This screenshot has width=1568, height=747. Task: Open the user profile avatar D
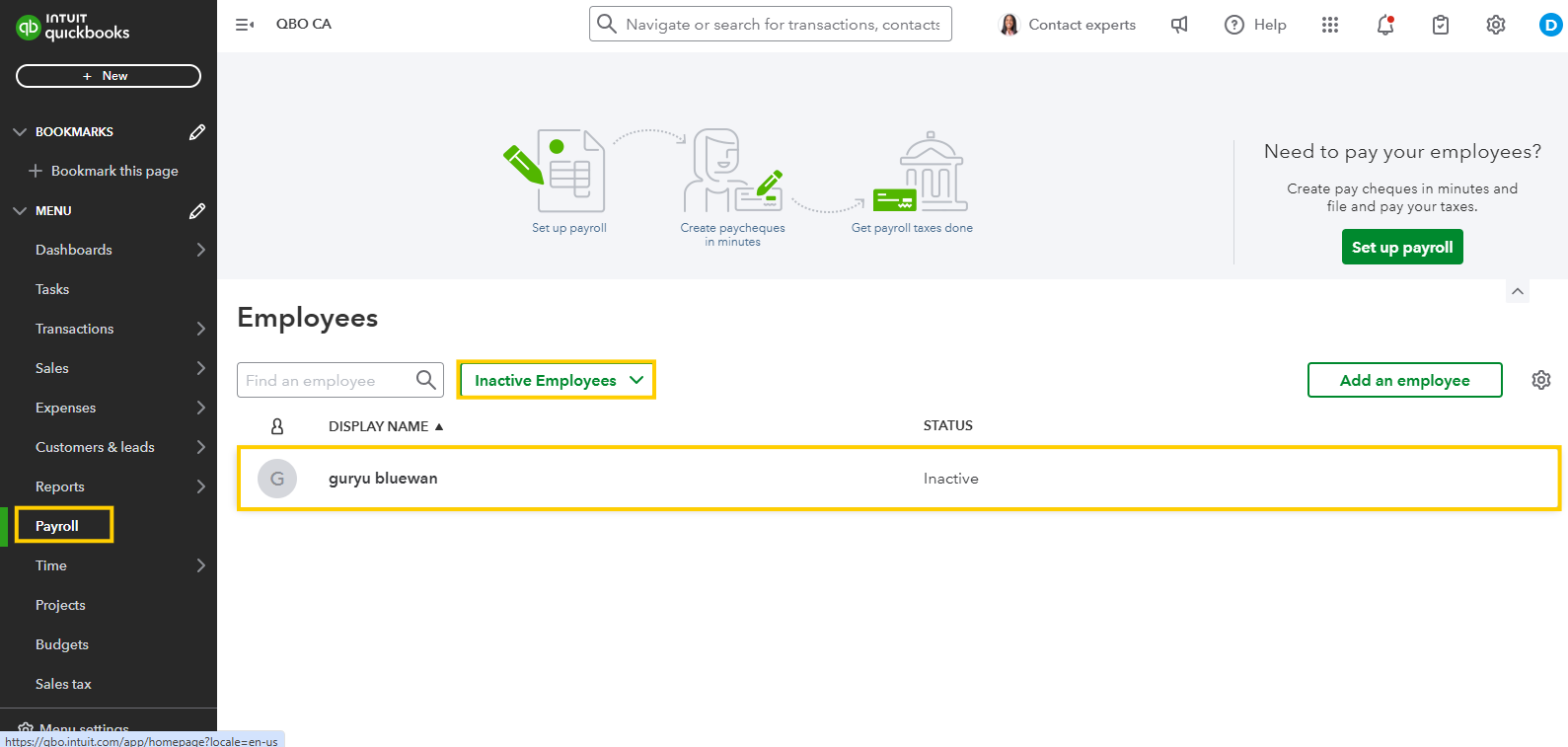(x=1550, y=25)
